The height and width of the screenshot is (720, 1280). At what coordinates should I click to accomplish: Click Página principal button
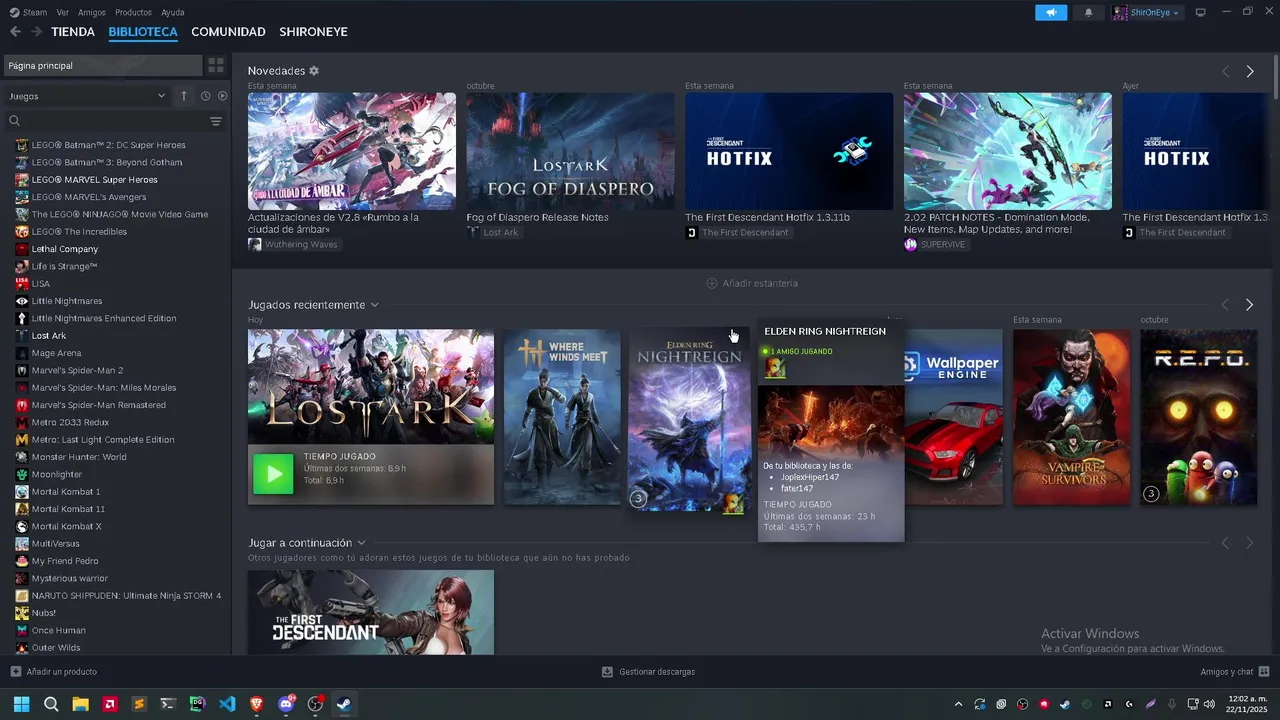[103, 65]
